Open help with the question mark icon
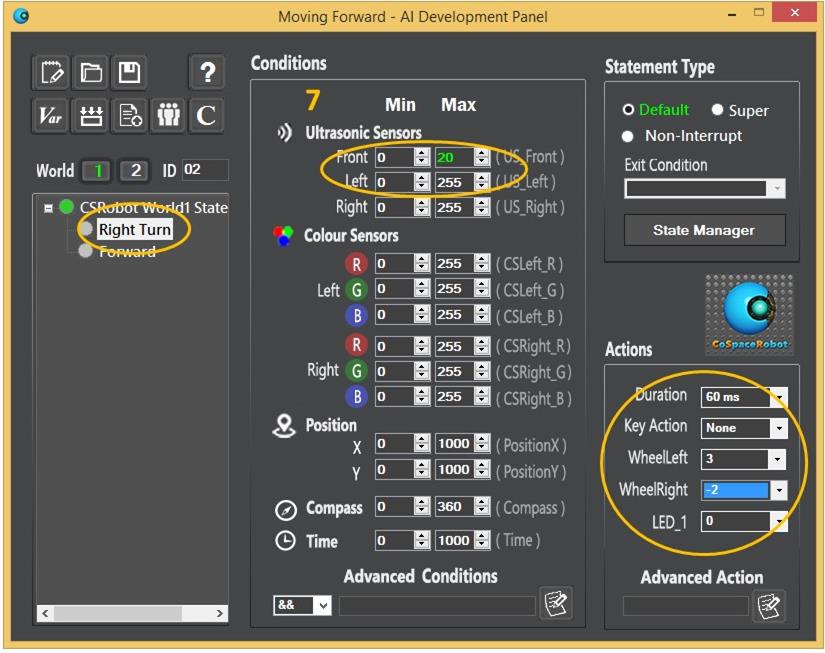Viewport: 825px width, 653px height. 207,73
